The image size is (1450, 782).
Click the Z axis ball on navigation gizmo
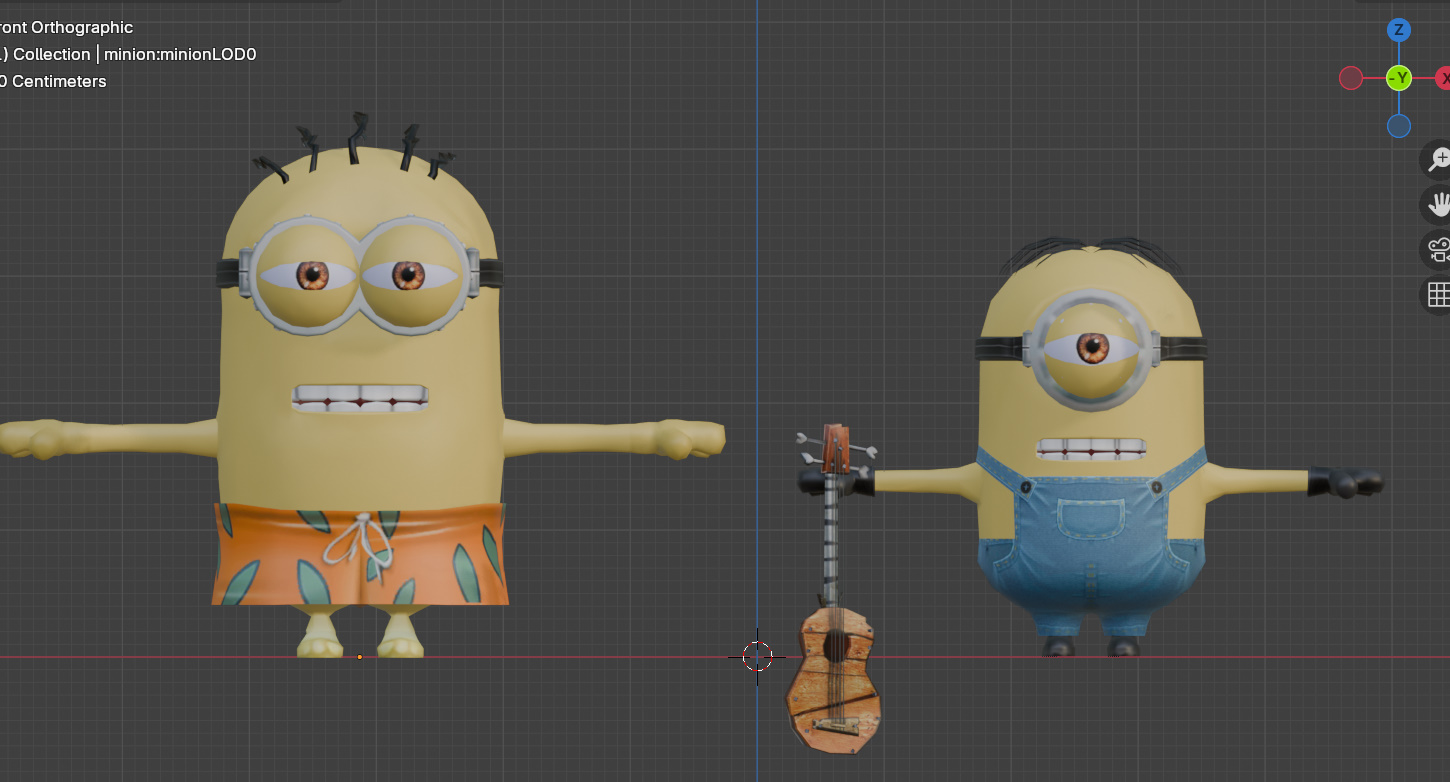click(x=1398, y=30)
